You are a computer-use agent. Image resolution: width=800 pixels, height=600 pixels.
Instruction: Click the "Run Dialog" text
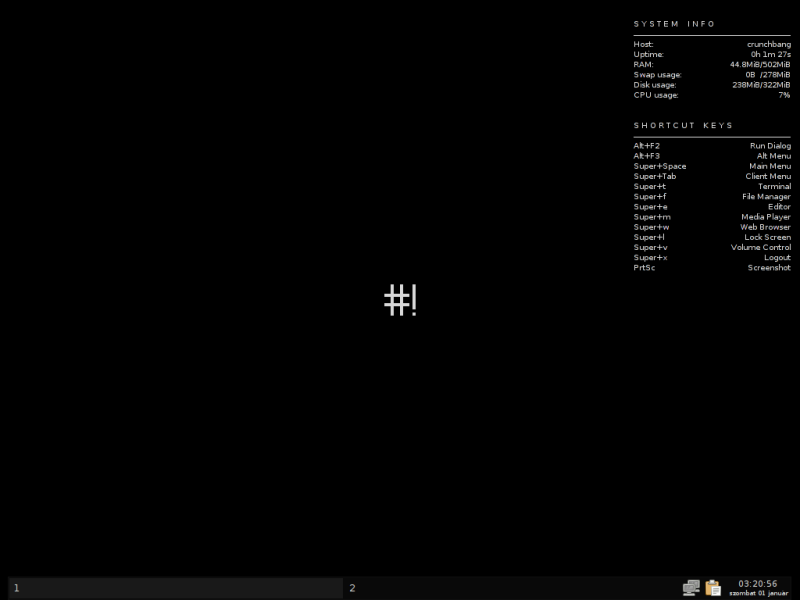(770, 146)
